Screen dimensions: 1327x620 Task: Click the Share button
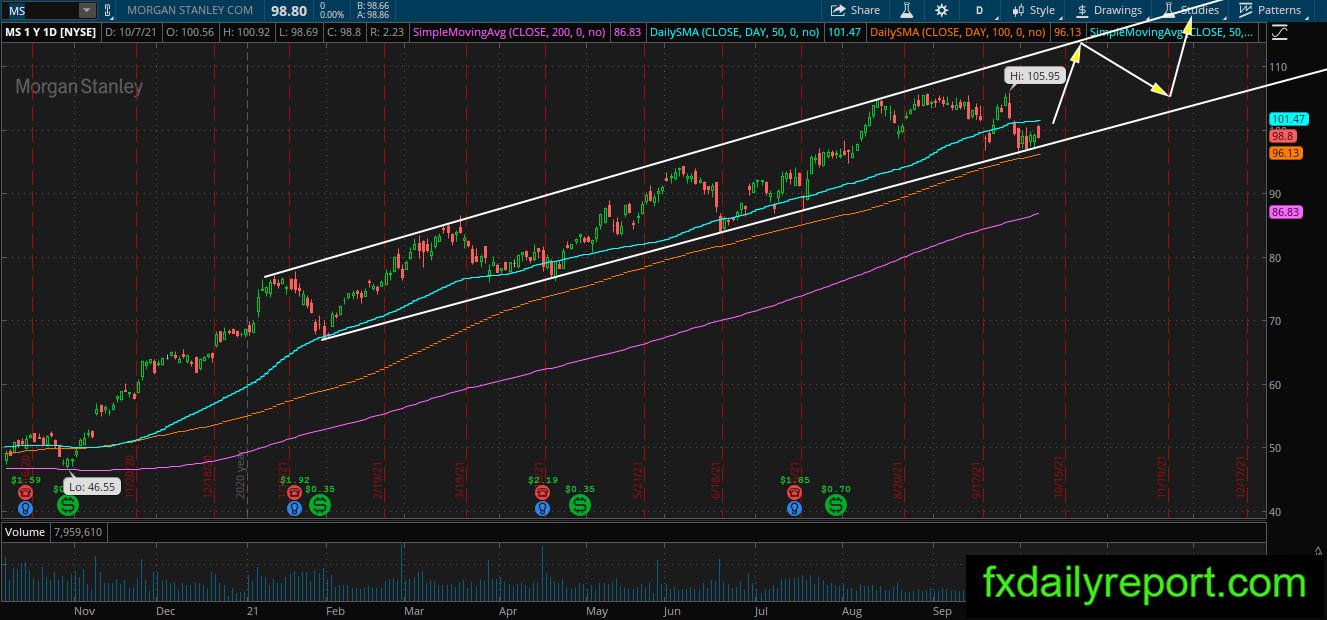point(854,10)
